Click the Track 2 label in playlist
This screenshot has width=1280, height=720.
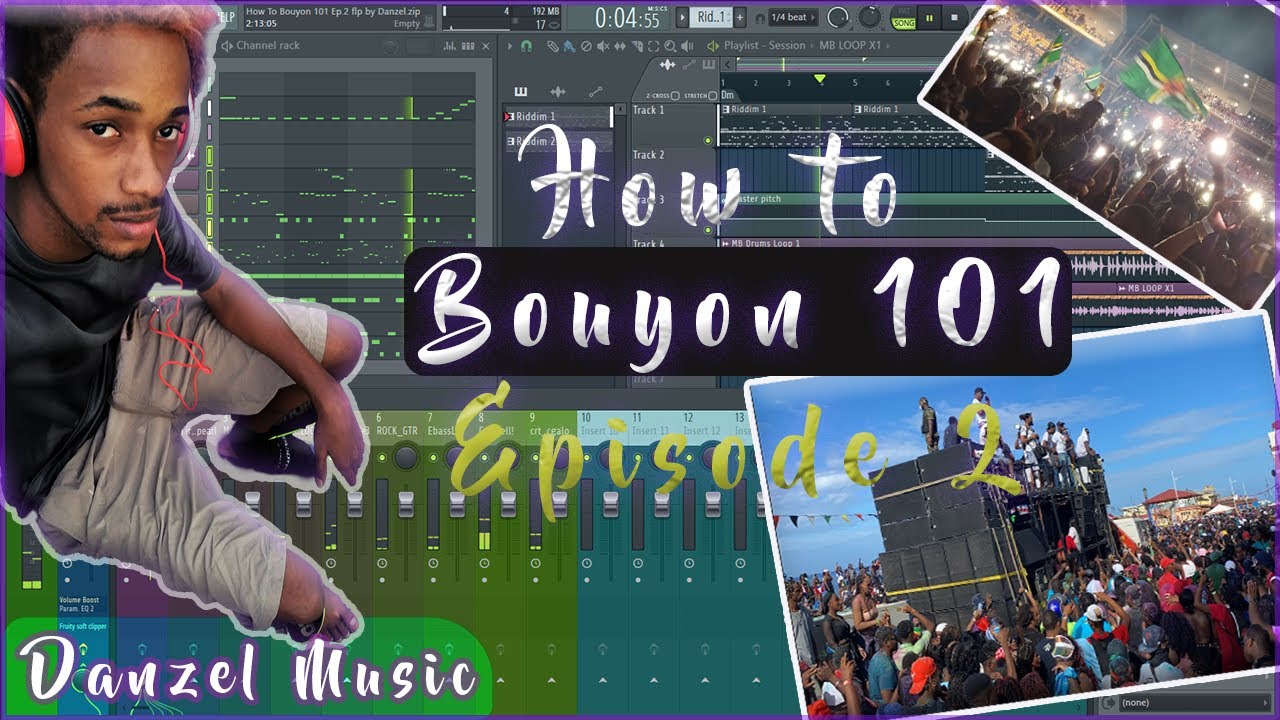pyautogui.click(x=649, y=155)
